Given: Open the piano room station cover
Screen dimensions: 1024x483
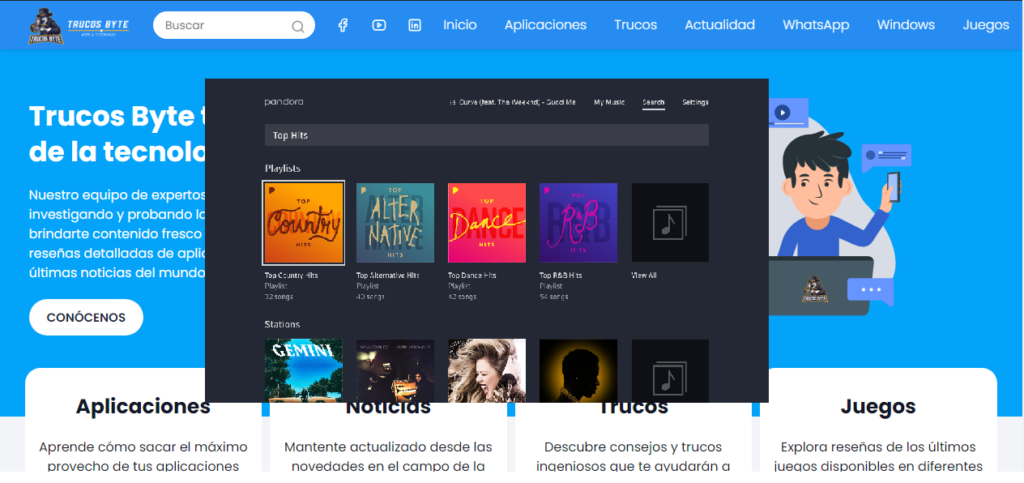Looking at the screenshot, I should pos(395,370).
